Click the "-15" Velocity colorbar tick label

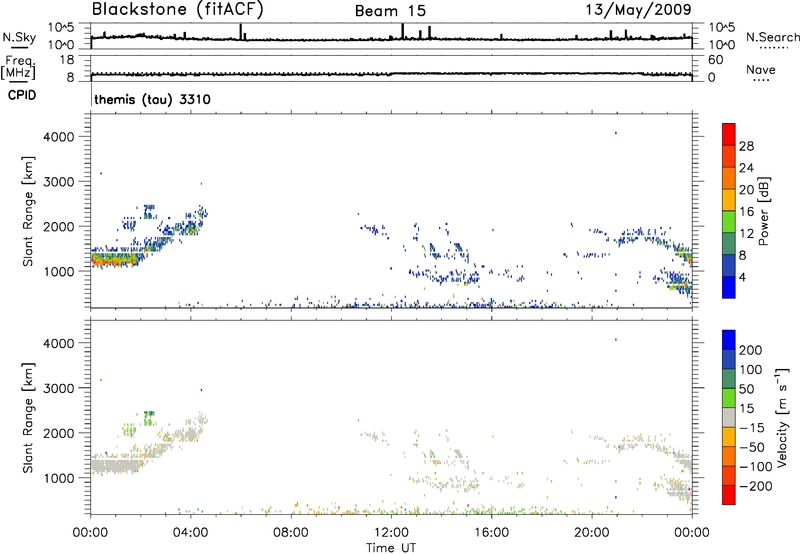pyautogui.click(x=753, y=428)
